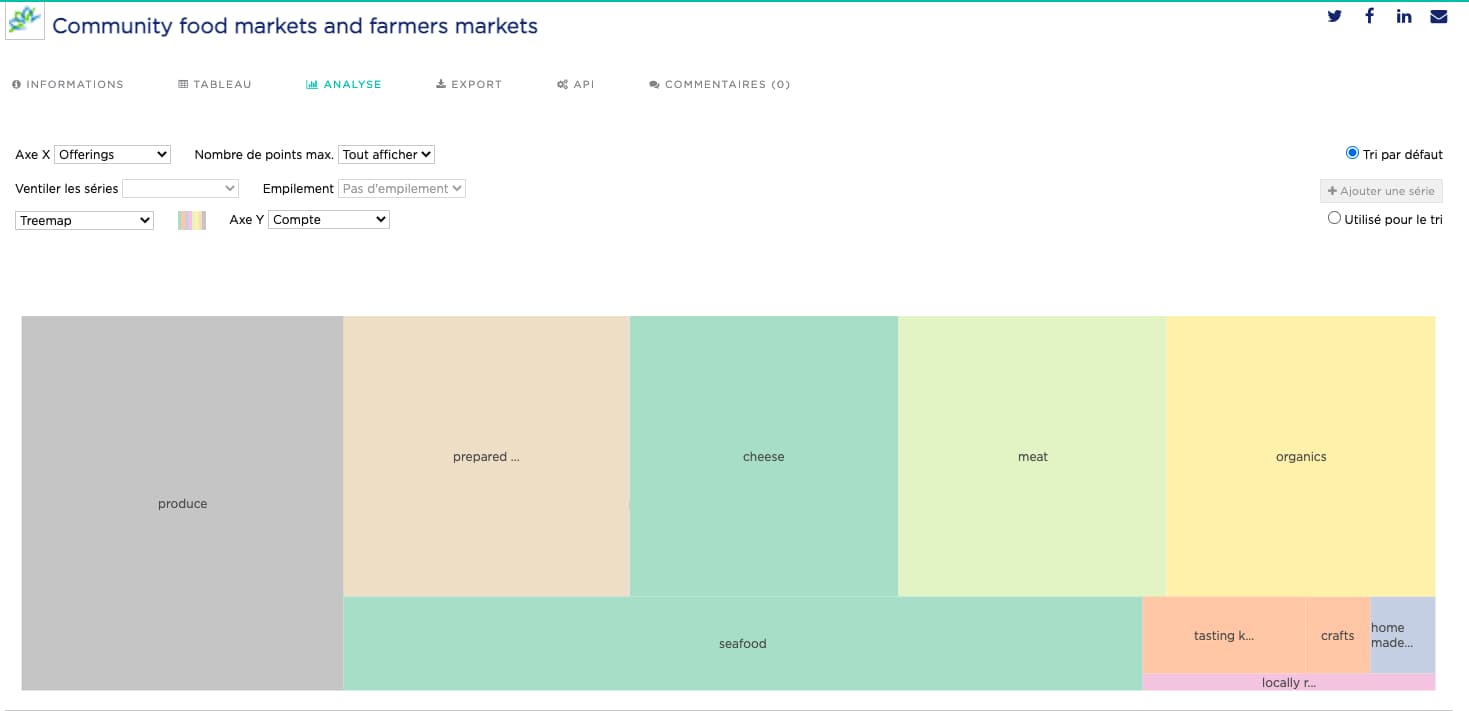Open the chart color palette swatch
The height and width of the screenshot is (711, 1469).
[x=191, y=221]
